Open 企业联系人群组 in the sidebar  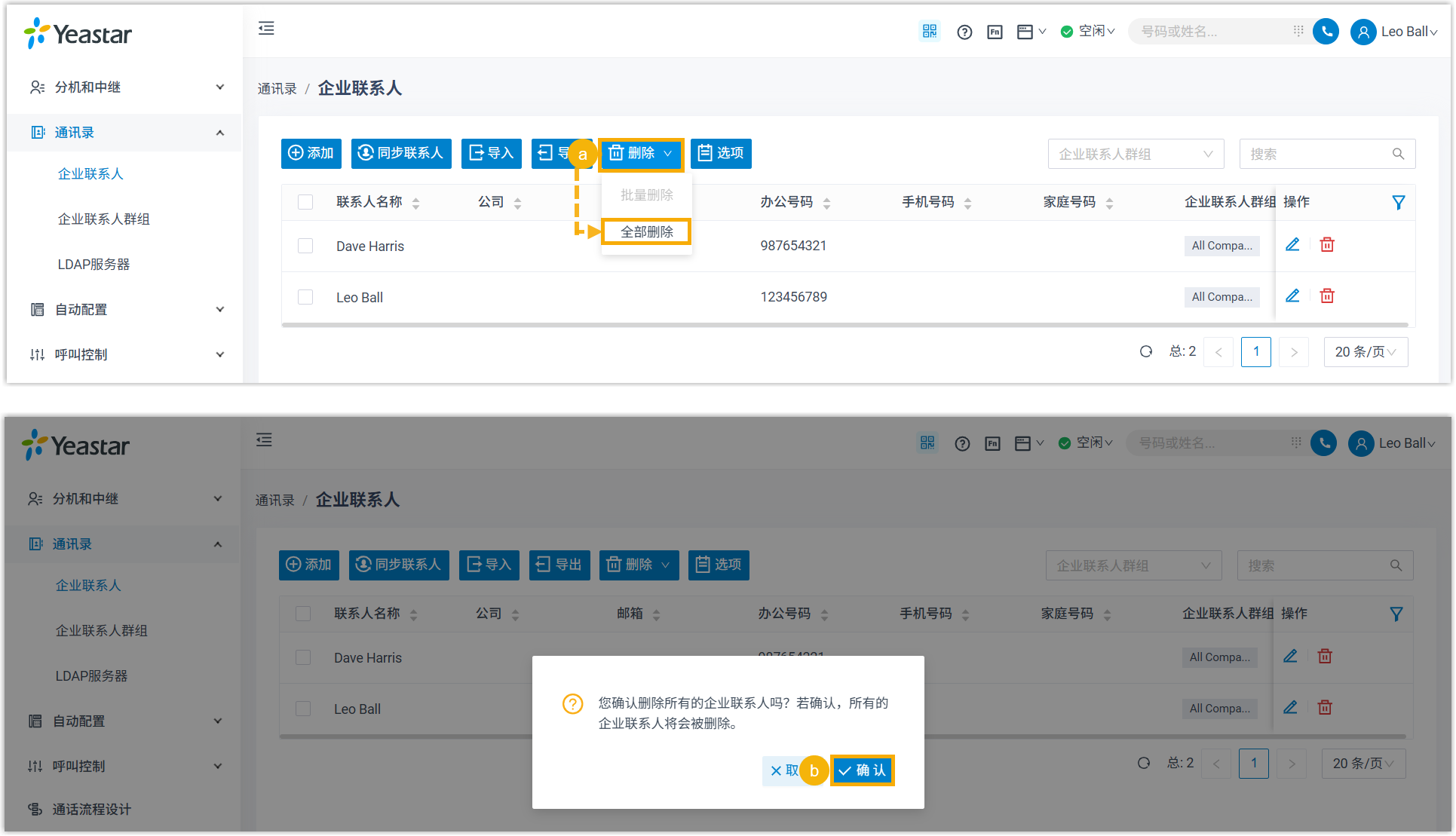(104, 219)
